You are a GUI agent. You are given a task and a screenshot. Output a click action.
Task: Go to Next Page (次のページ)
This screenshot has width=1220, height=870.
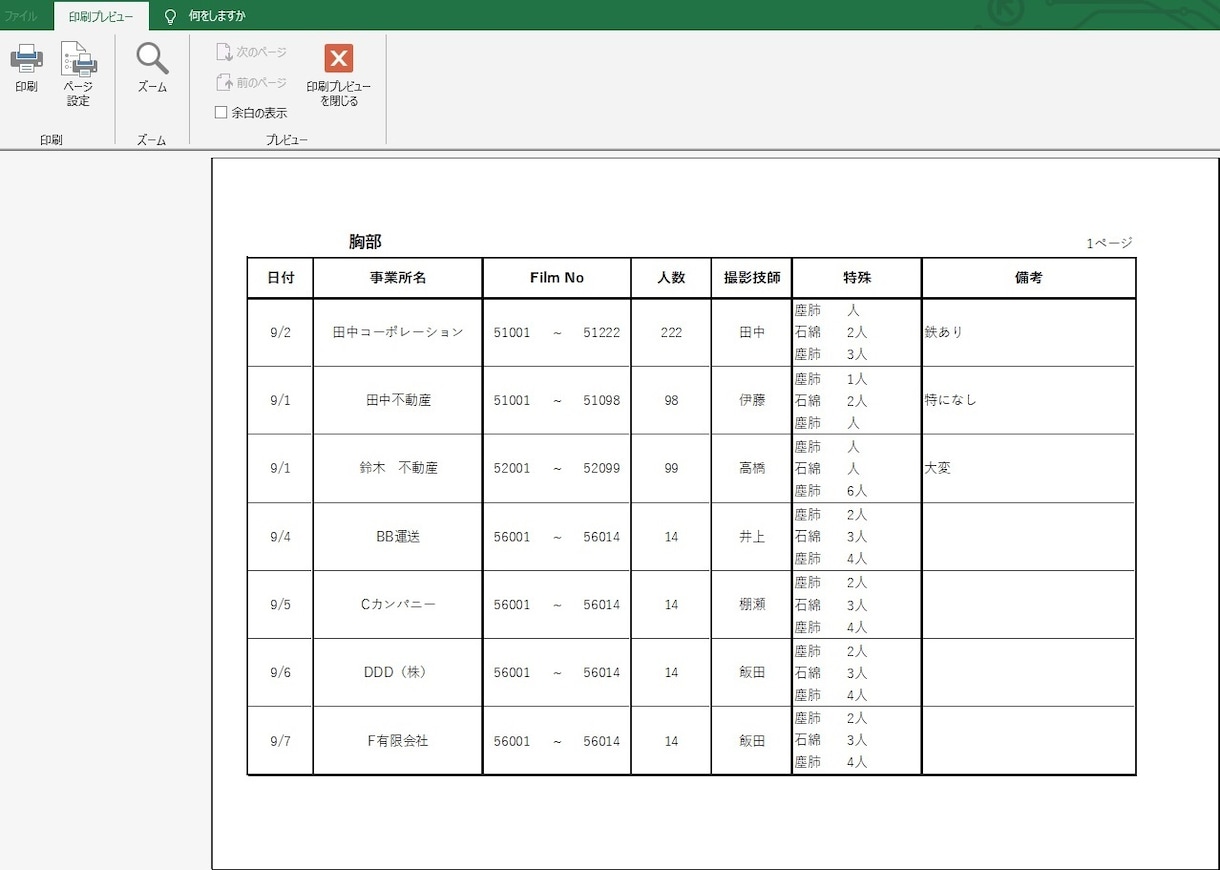(252, 51)
